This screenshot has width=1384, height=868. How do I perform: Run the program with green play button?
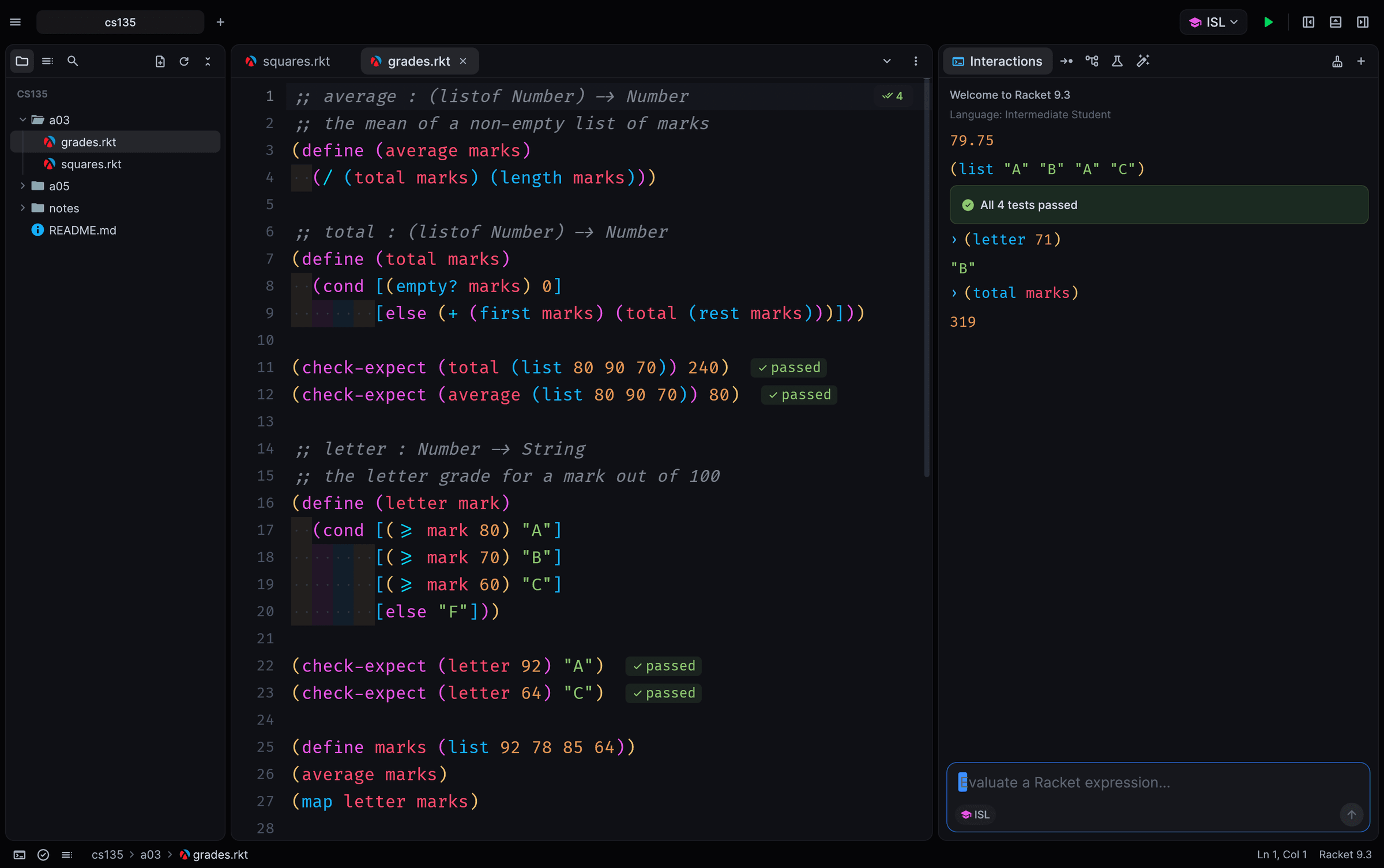click(1268, 22)
